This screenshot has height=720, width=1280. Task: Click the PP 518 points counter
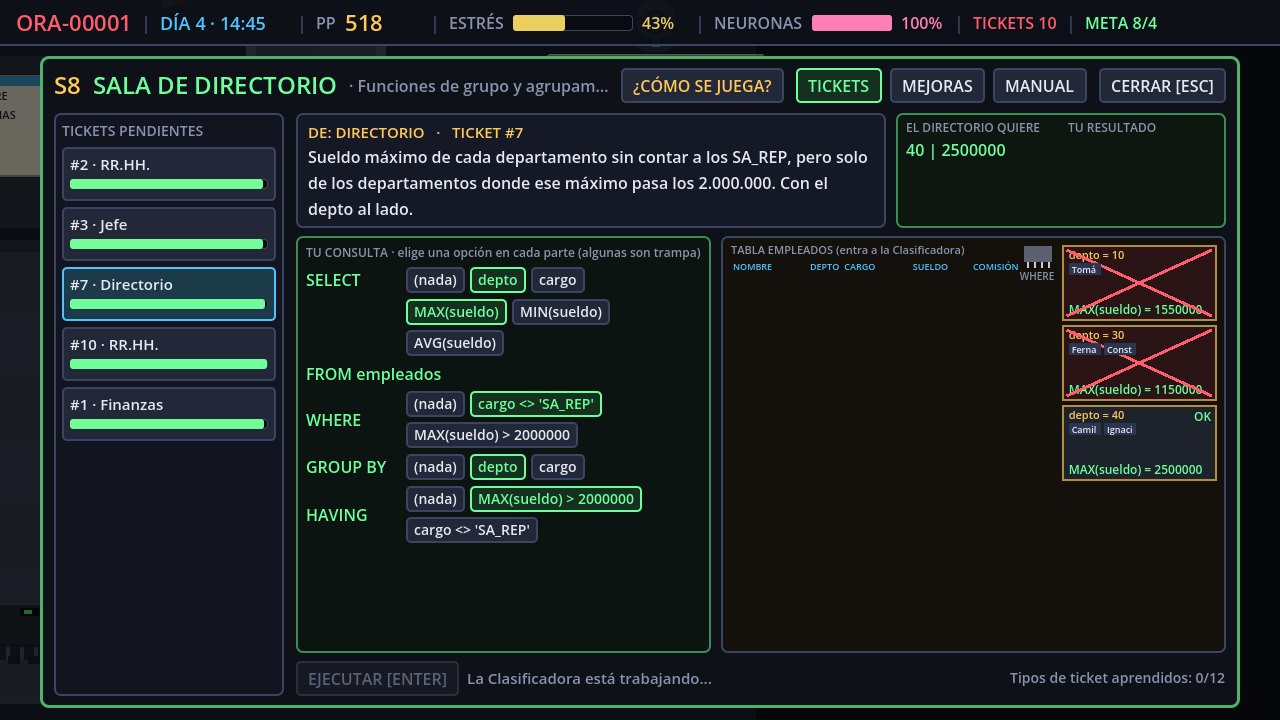tap(349, 23)
